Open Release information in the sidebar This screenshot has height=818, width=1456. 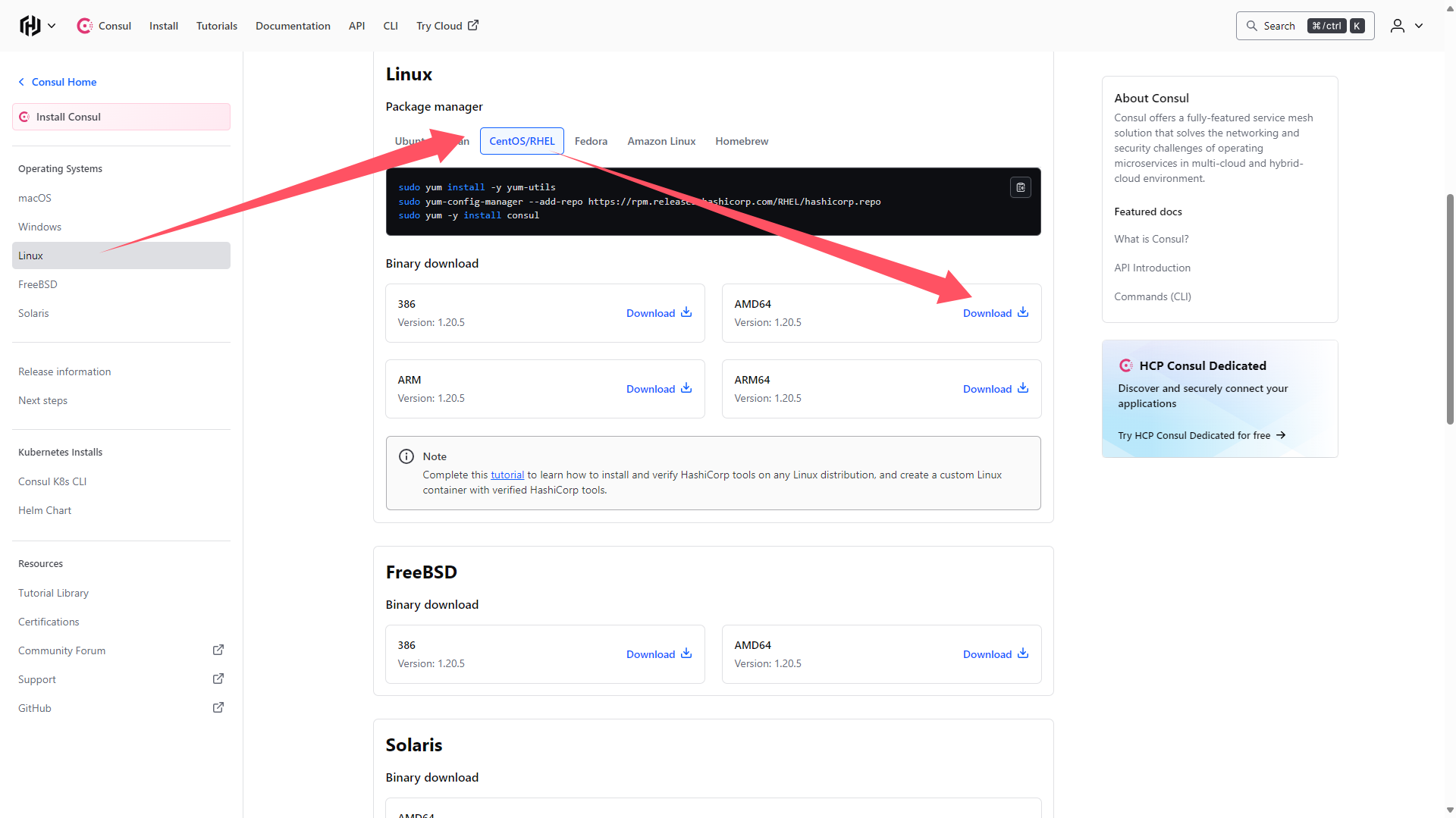[x=64, y=371]
